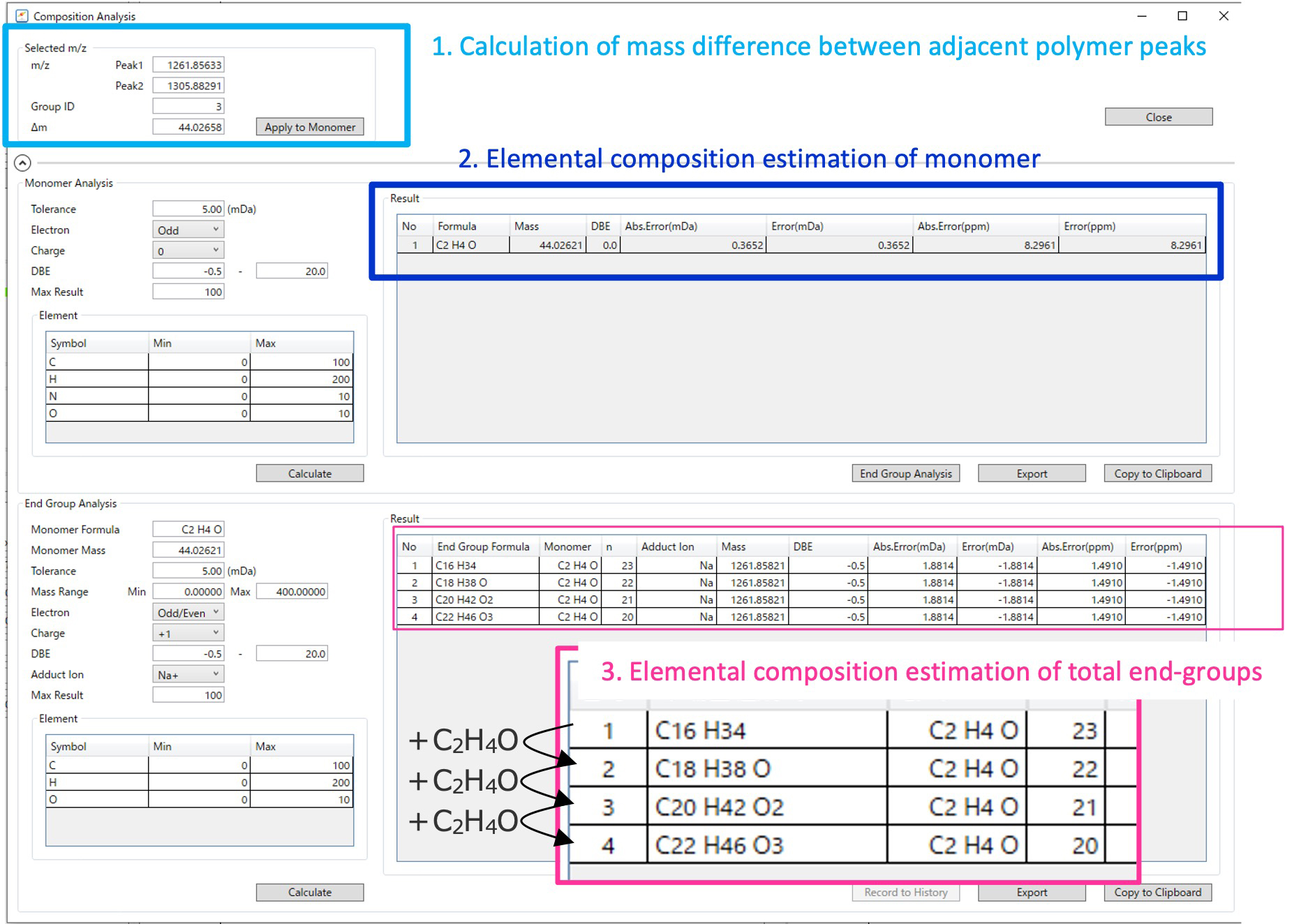The width and height of the screenshot is (1308, 924).
Task: Open the Odd/Even Electron dropdown in End Group Analysis
Action: [187, 612]
